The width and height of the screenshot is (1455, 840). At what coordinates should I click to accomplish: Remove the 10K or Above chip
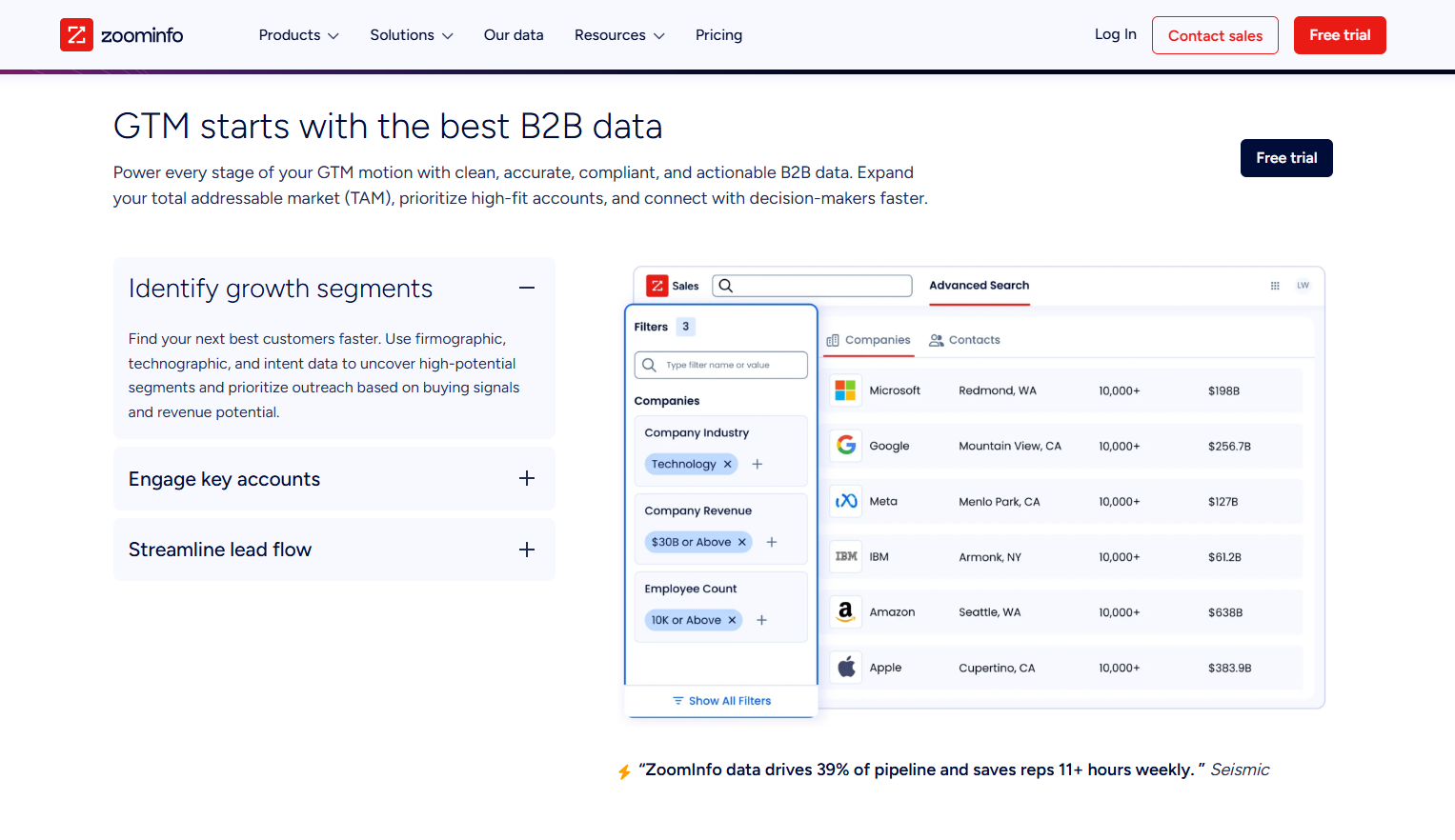pos(732,620)
